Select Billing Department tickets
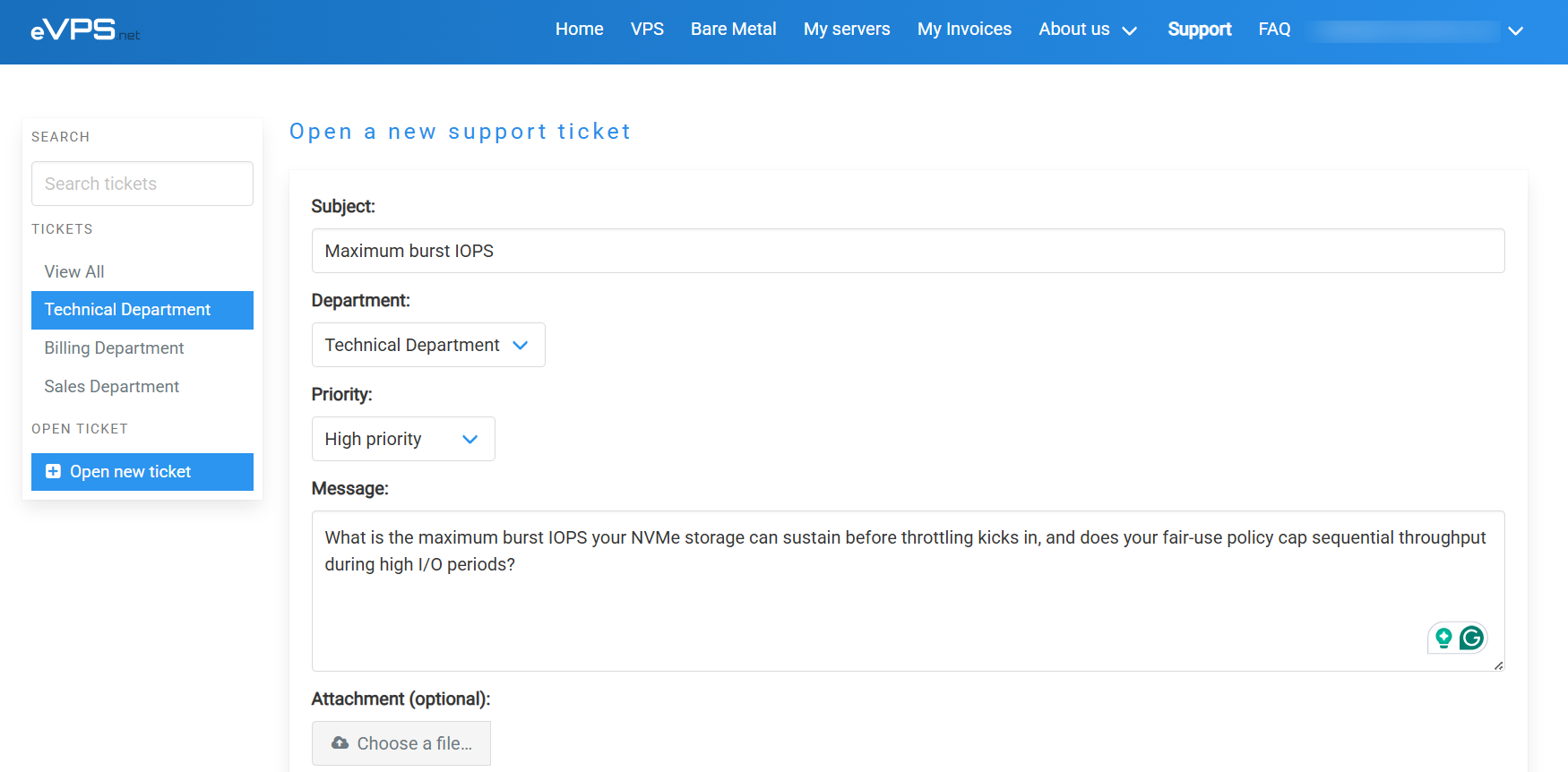Viewport: 1568px width, 772px height. 142,348
